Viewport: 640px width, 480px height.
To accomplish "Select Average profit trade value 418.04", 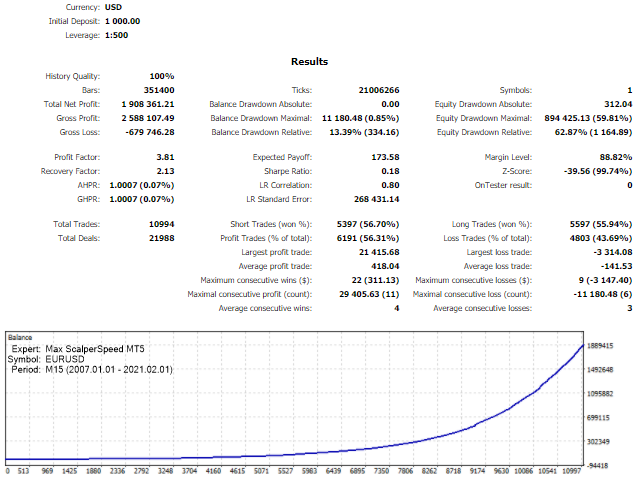I will point(385,266).
